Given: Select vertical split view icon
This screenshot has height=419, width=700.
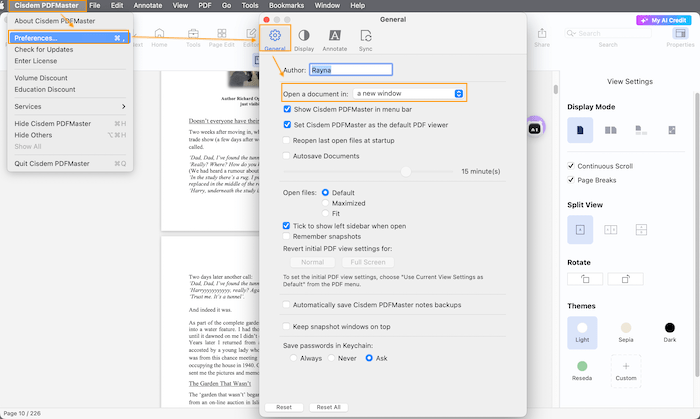Looking at the screenshot, I should click(610, 230).
